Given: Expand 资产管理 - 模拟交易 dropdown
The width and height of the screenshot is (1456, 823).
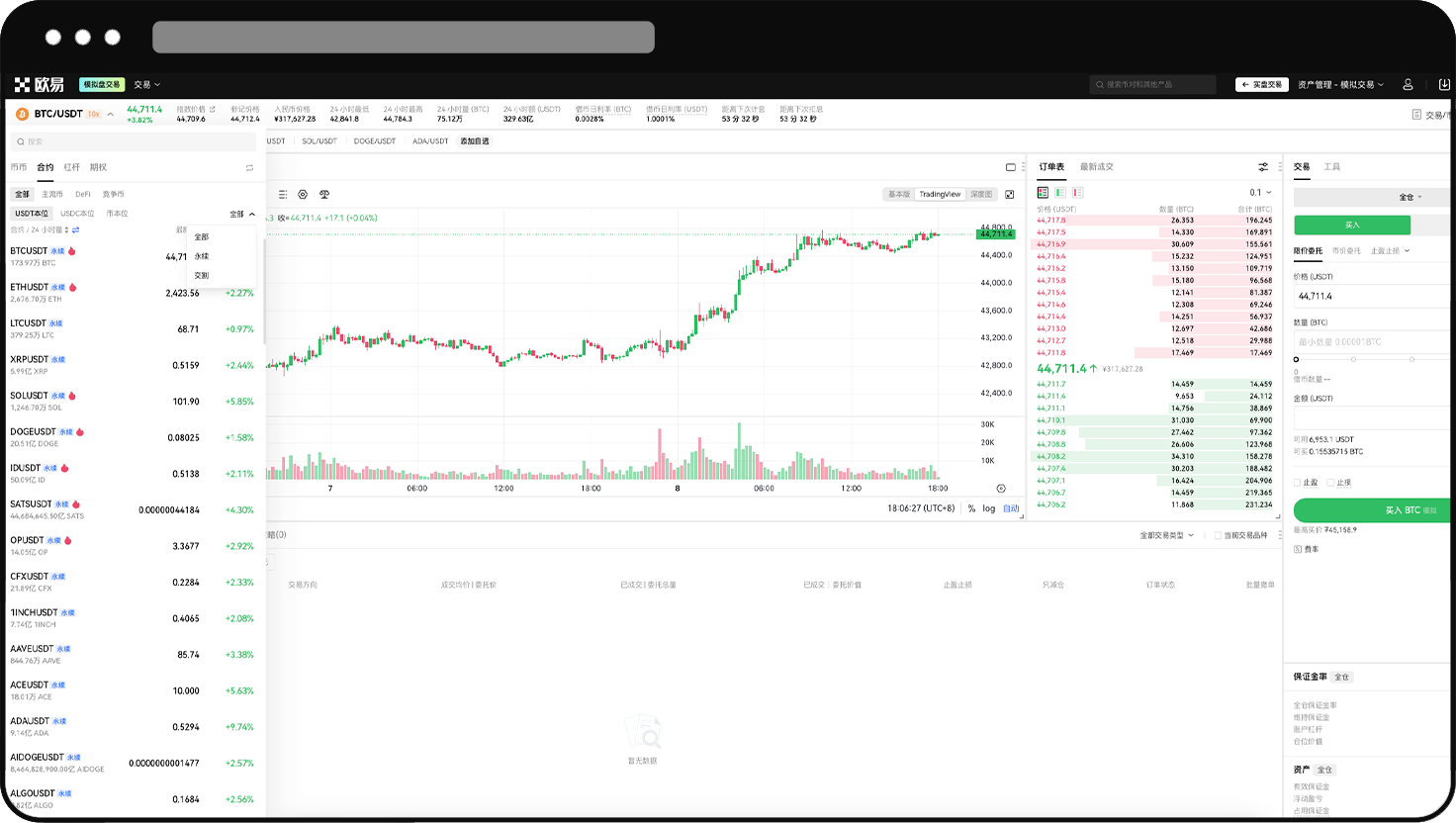Looking at the screenshot, I should click(x=1340, y=85).
